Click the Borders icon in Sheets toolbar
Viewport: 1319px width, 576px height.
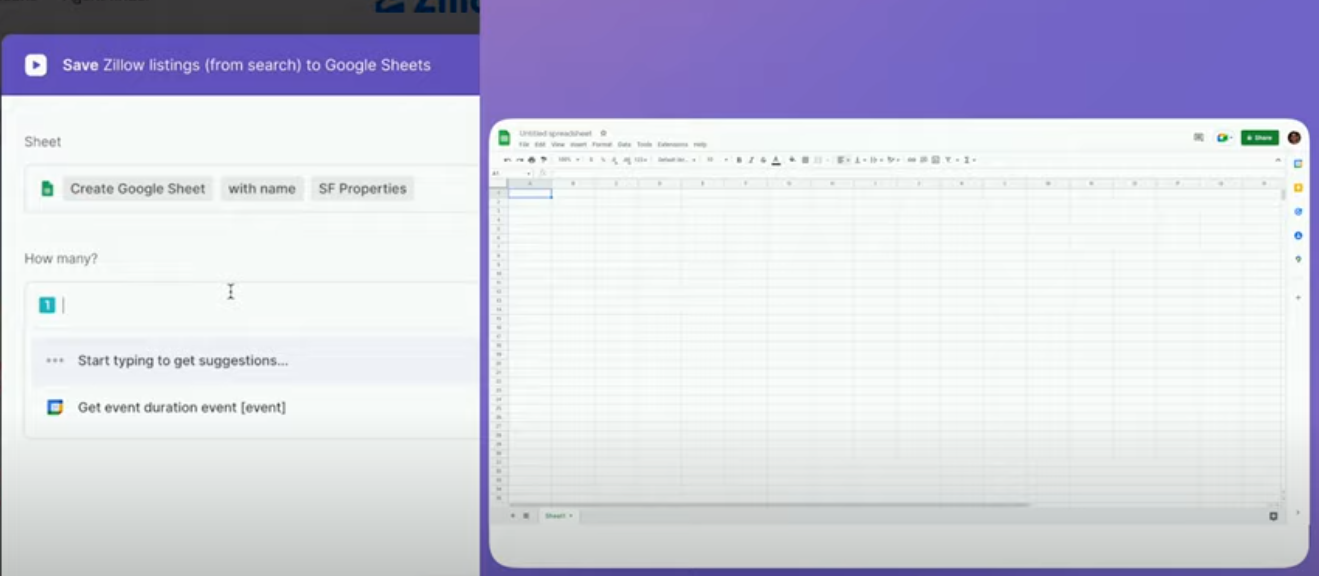tap(805, 160)
